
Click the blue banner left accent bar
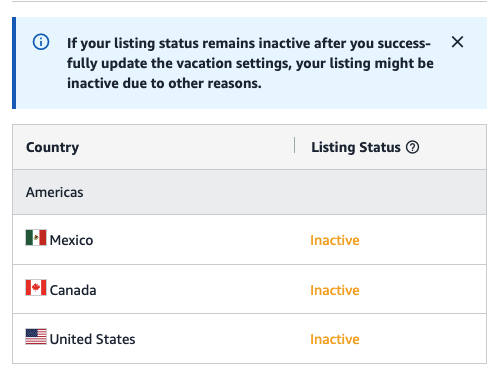point(14,63)
